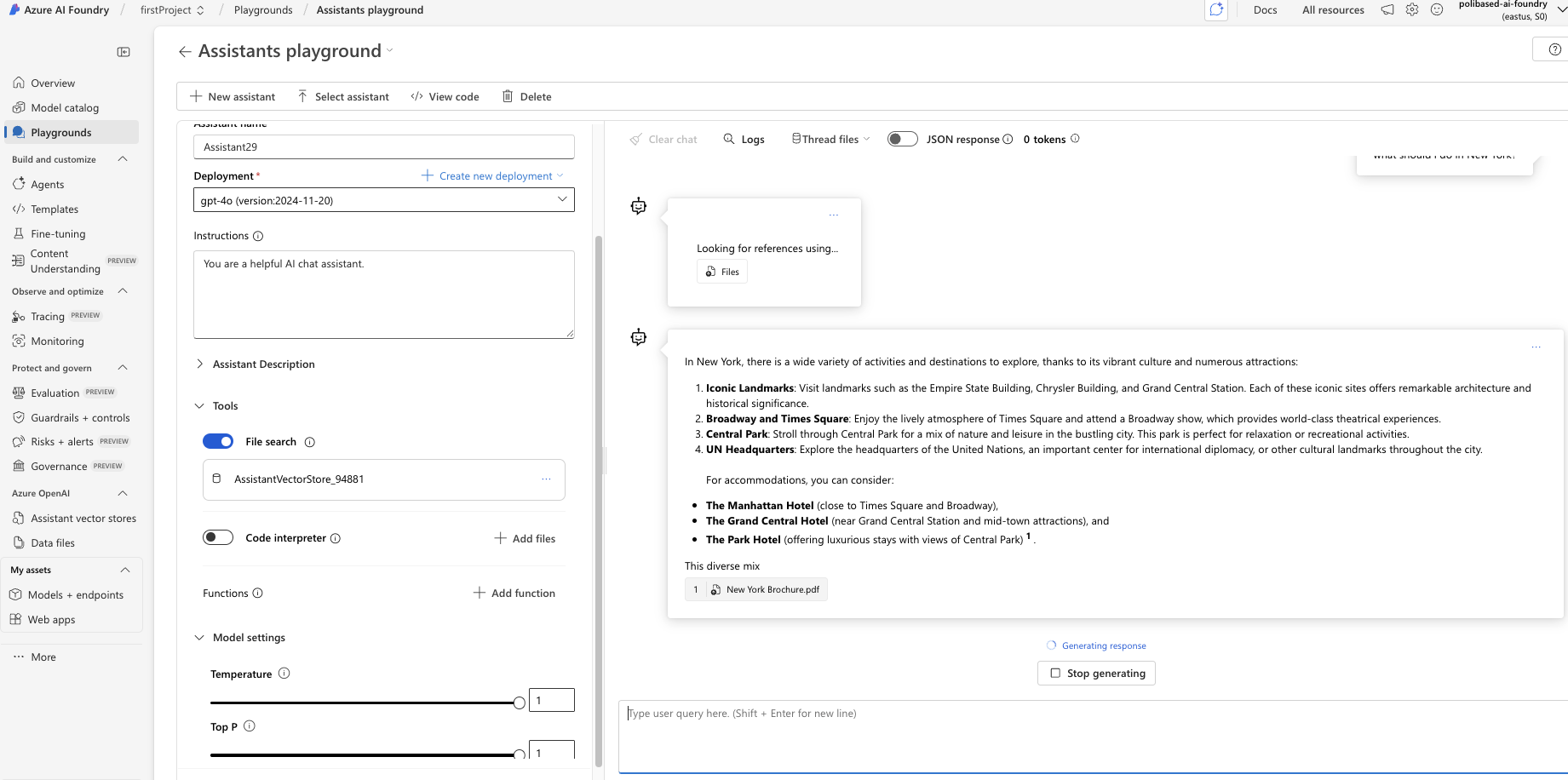
Task: Collapse My assets group
Action: tap(125, 570)
